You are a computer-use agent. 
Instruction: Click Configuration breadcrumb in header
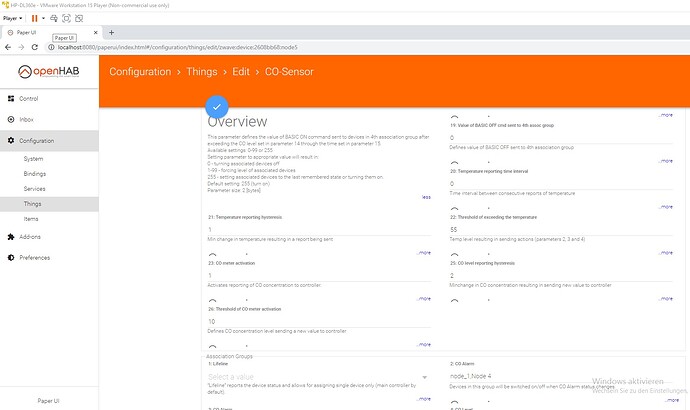click(140, 72)
